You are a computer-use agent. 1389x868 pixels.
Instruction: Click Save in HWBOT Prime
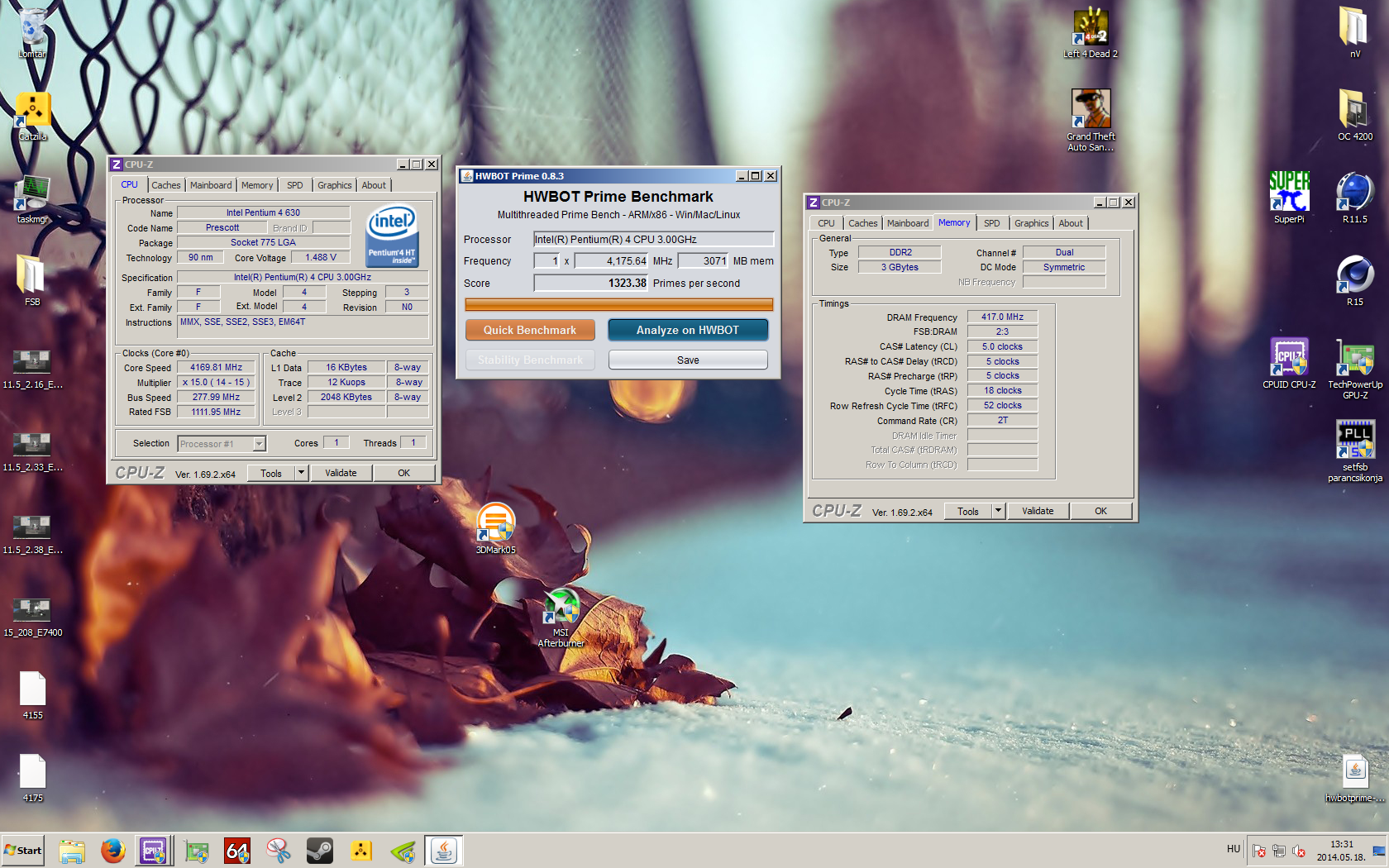coord(688,360)
